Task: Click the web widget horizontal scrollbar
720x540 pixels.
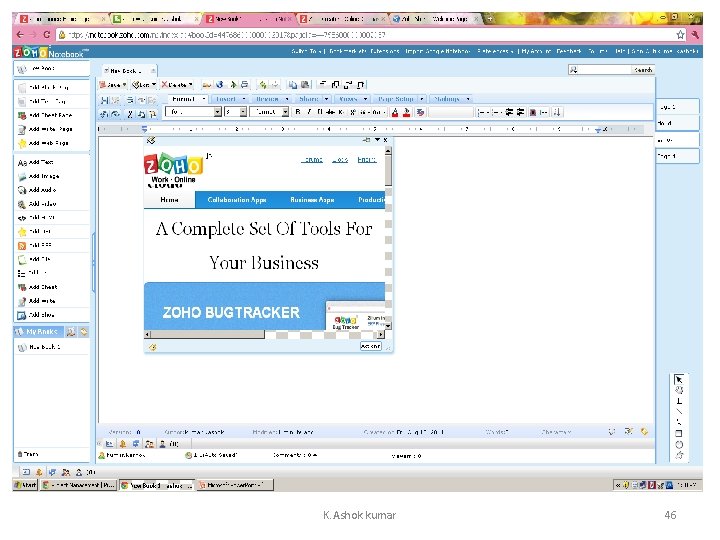Action: 263,335
